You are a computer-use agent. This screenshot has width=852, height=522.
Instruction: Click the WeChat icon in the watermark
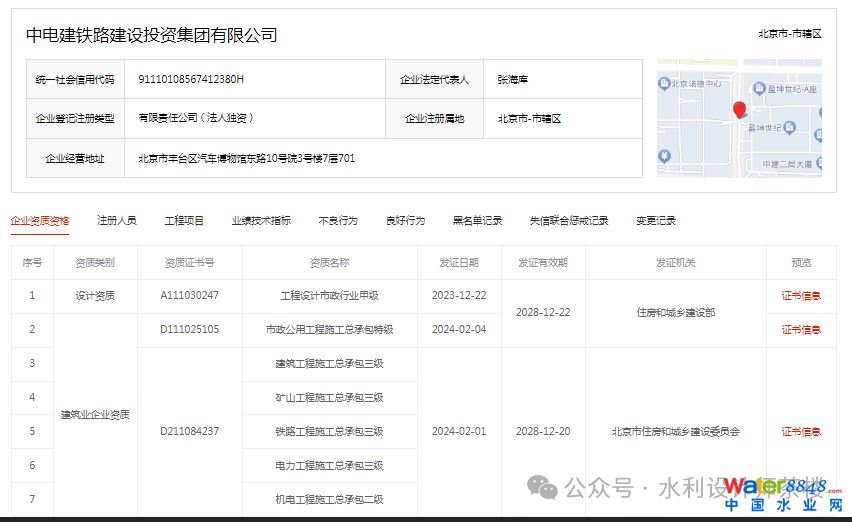544,487
